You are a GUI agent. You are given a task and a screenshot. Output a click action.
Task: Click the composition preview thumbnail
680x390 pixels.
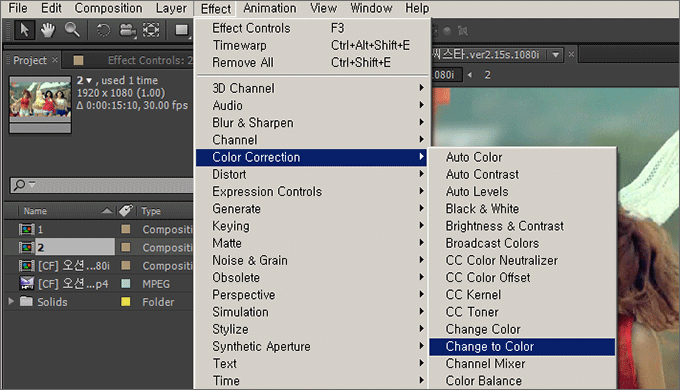[40, 99]
